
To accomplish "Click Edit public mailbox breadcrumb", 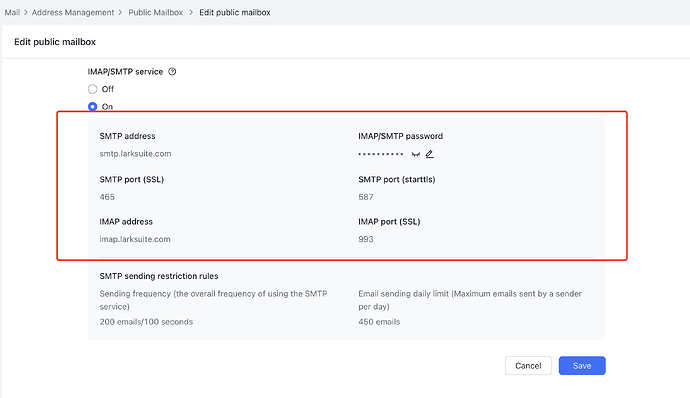I will [235, 13].
